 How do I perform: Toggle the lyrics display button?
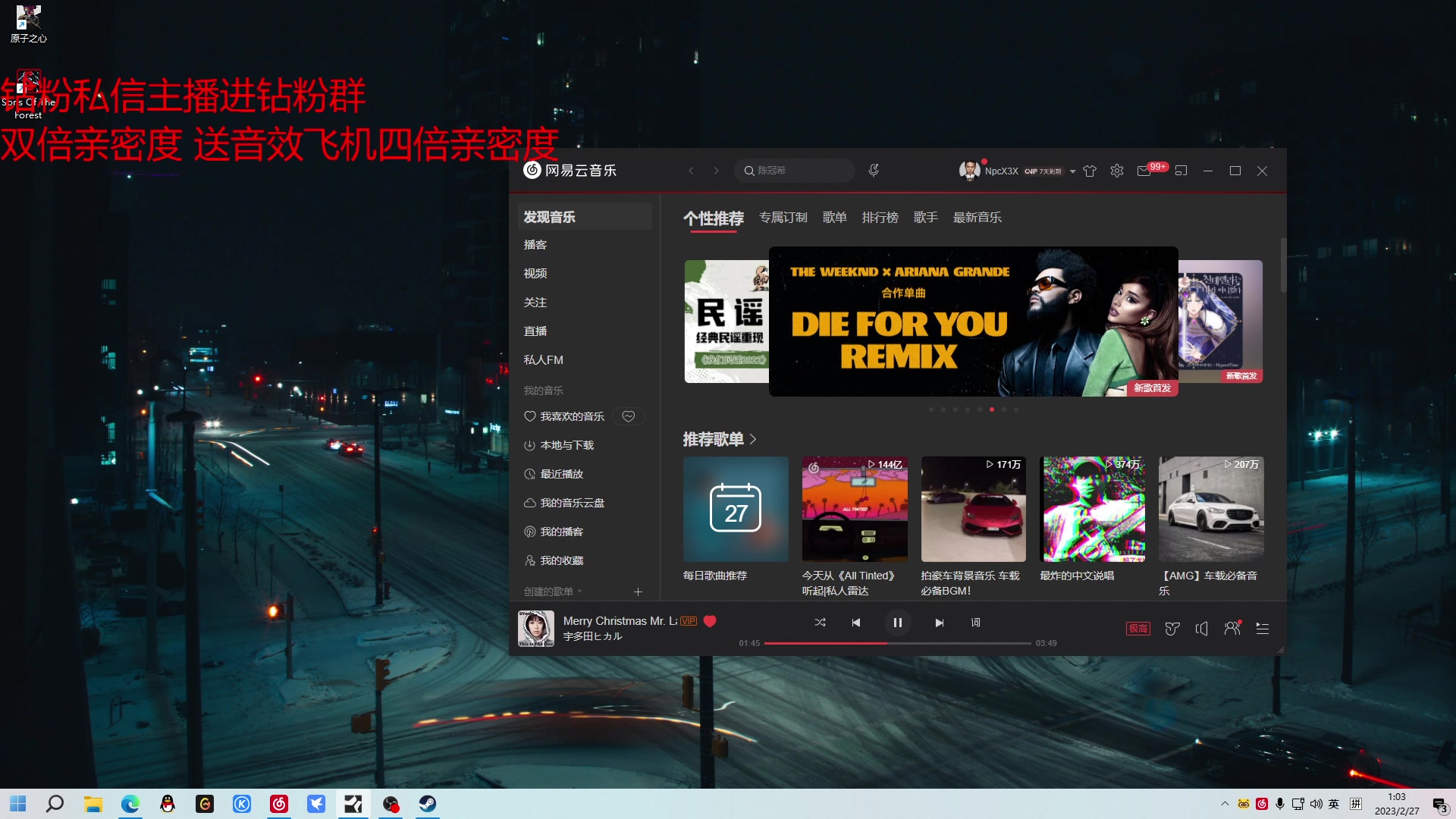[976, 623]
